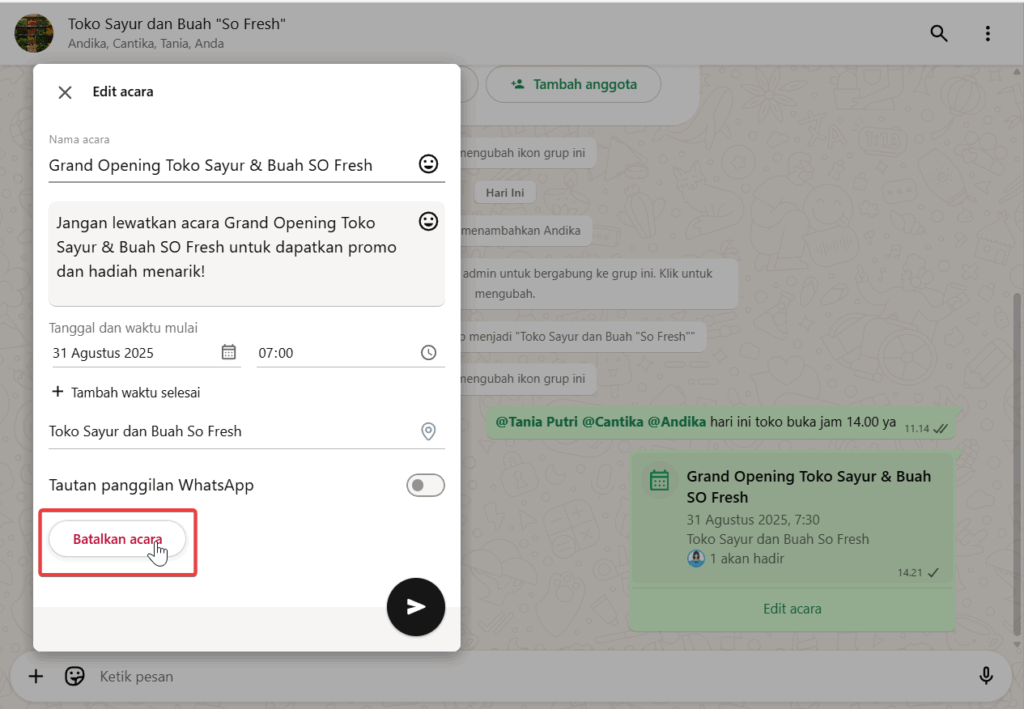Screen dimensions: 1024x709
Task: Toggle Tautan panggilan WhatsApp switch
Action: click(x=425, y=486)
